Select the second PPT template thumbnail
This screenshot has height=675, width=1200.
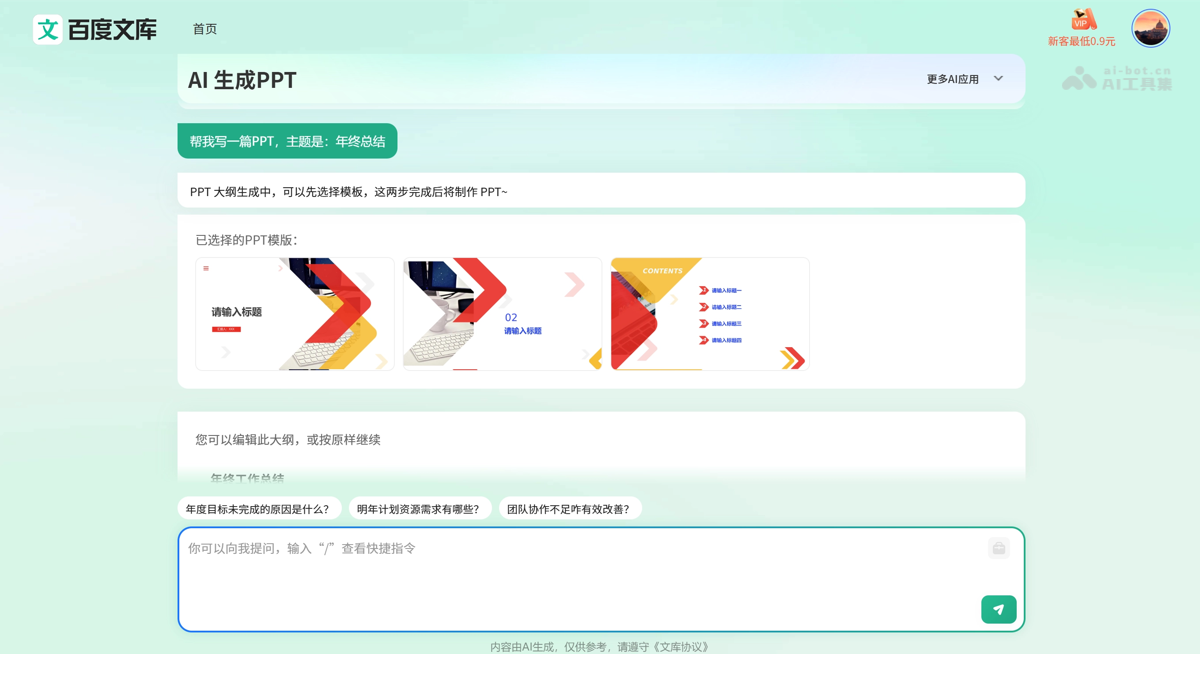[x=502, y=313]
